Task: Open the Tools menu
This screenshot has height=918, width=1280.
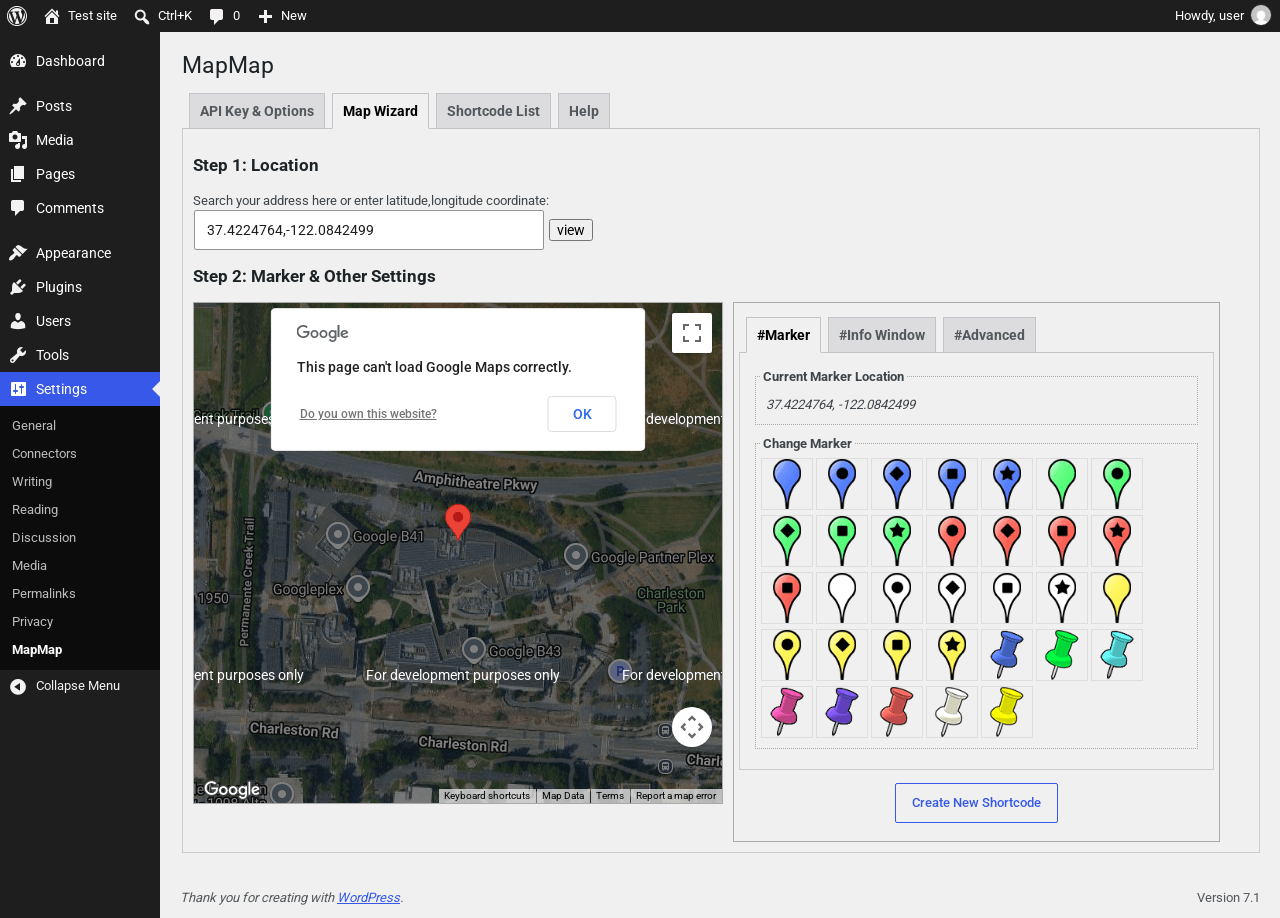Action: [x=80, y=355]
